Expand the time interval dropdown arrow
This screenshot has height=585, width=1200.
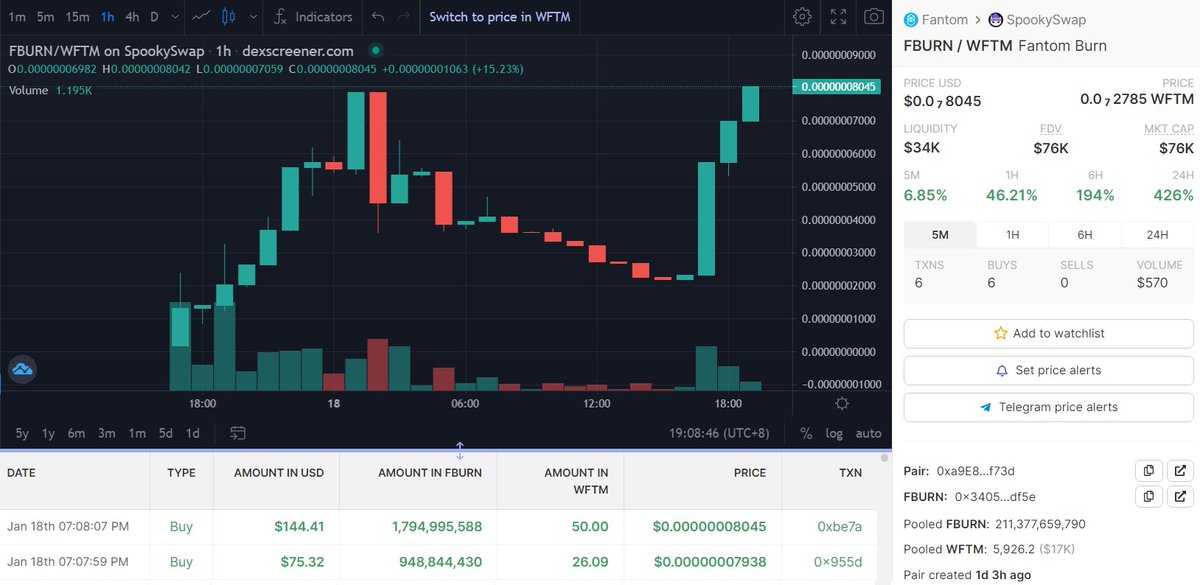176,17
